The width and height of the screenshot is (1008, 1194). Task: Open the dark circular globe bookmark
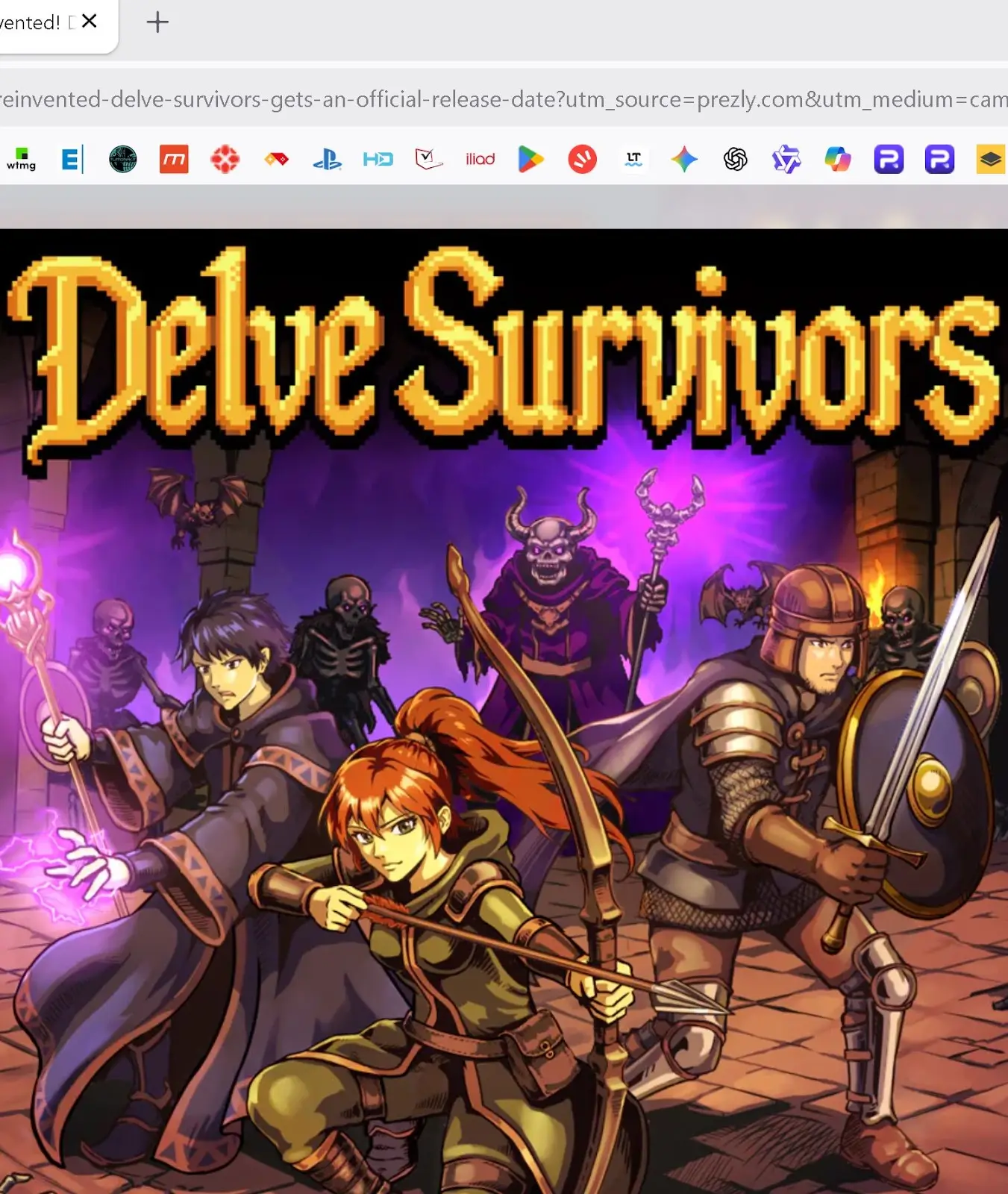pyautogui.click(x=123, y=159)
